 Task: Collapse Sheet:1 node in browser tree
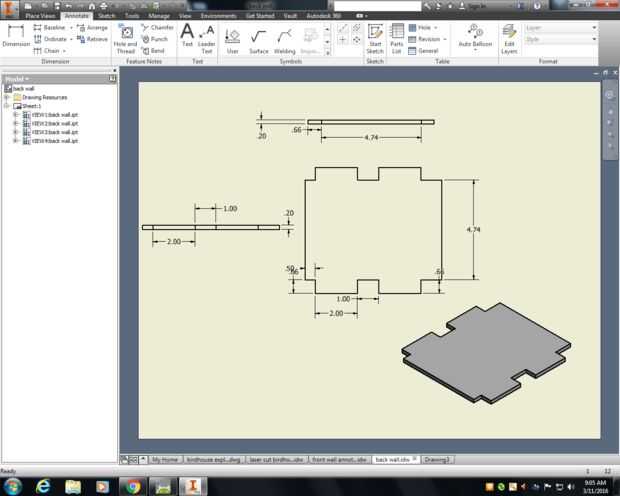(x=6, y=106)
